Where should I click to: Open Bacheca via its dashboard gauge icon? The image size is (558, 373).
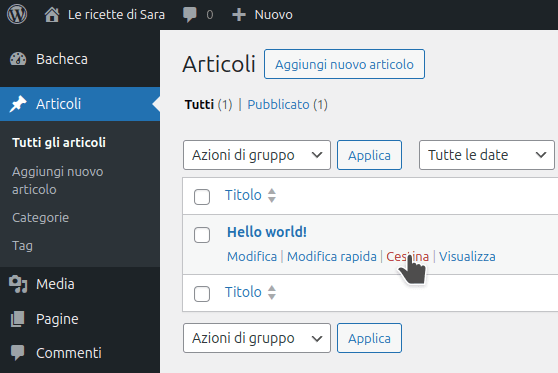tap(18, 59)
